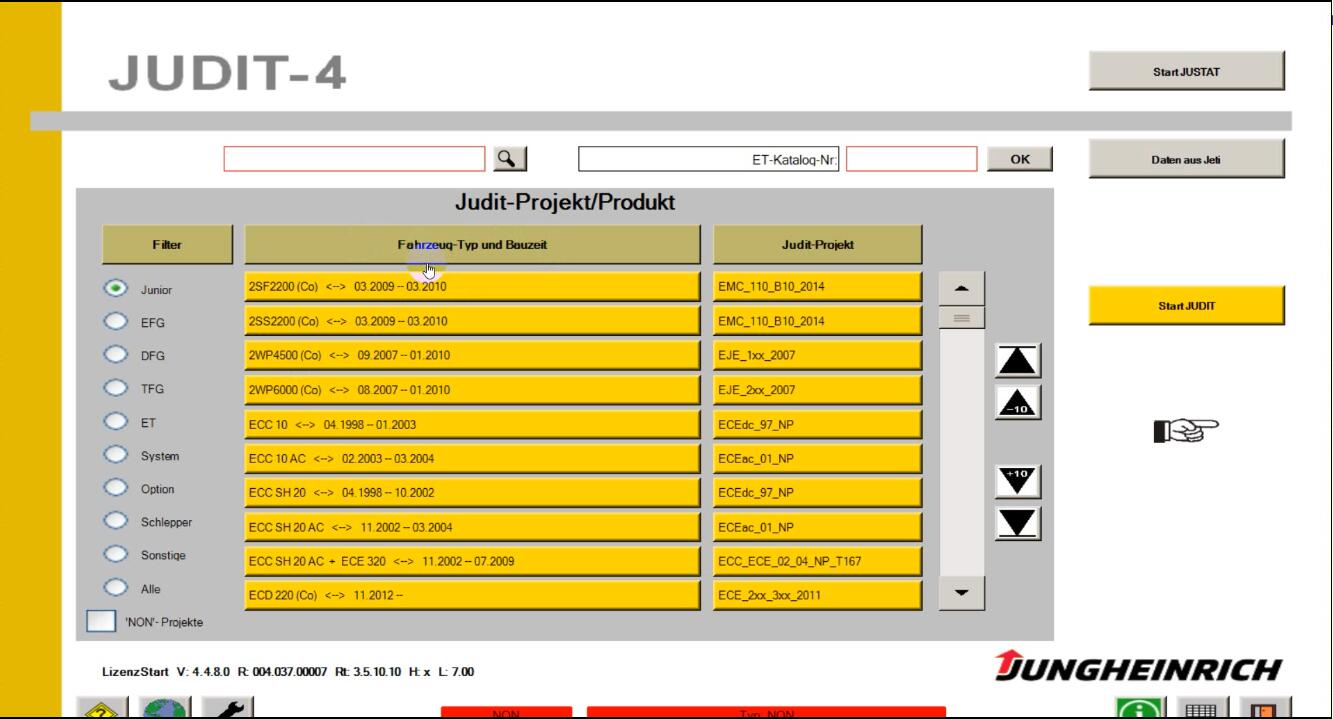Click the scrollbar down arrow
The width and height of the screenshot is (1333, 719).
pos(962,593)
